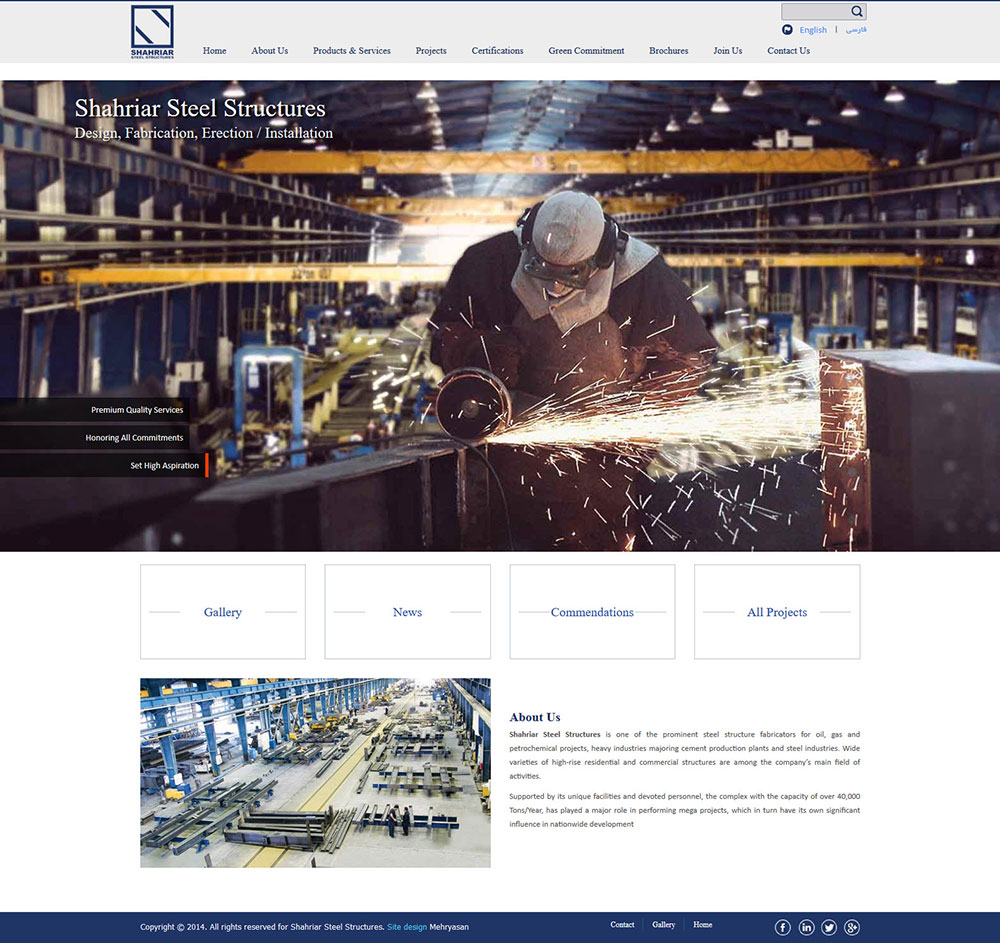Open the footer Home link

click(703, 925)
